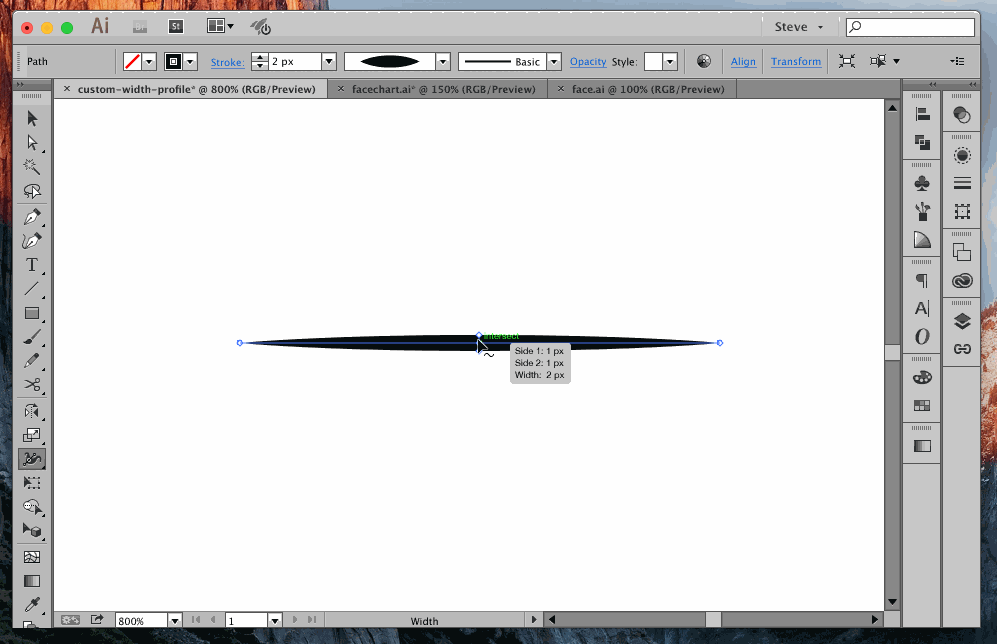Viewport: 997px width, 644px height.
Task: Choose the Magic Wand tool
Action: coord(32,167)
